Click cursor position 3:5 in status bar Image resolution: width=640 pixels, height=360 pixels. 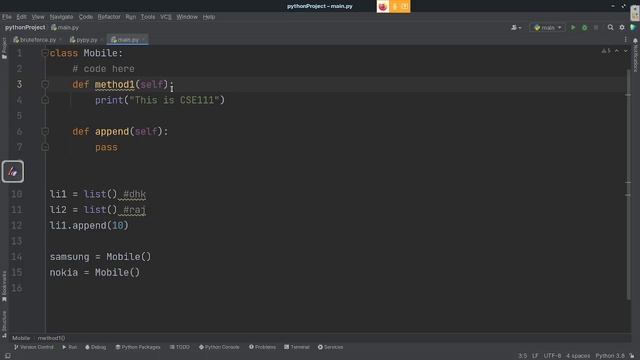point(522,356)
